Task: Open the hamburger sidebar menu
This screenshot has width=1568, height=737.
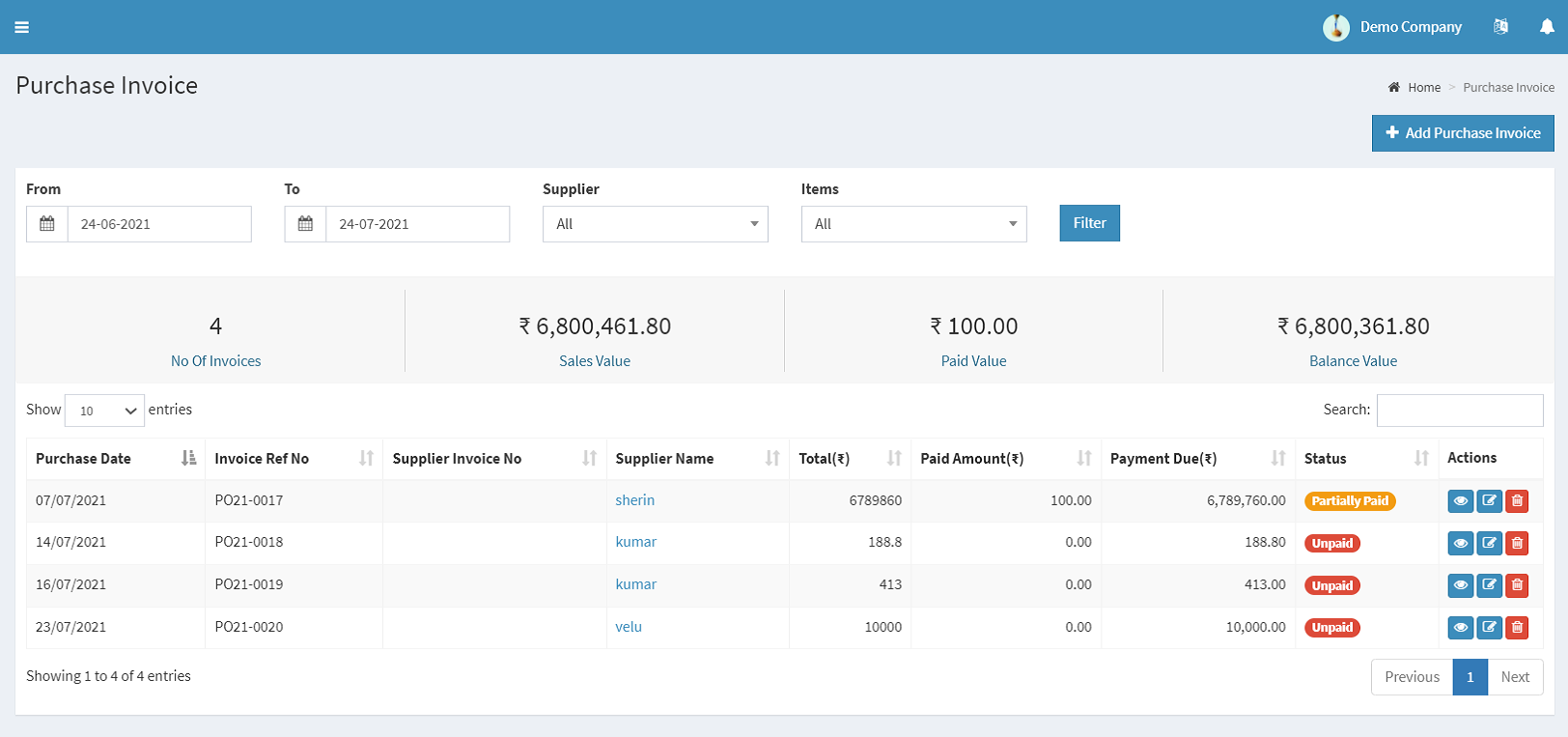Action: [21, 27]
